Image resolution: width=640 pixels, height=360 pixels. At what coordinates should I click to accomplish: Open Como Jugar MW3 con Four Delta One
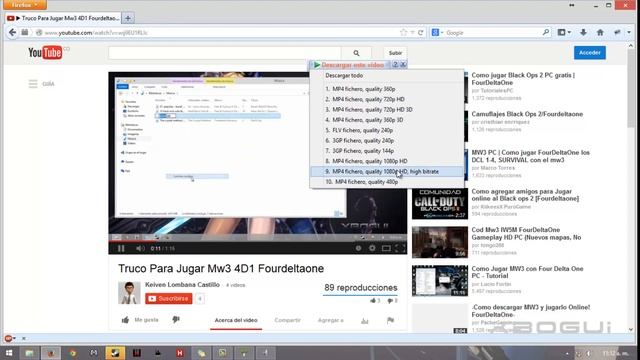(x=527, y=272)
